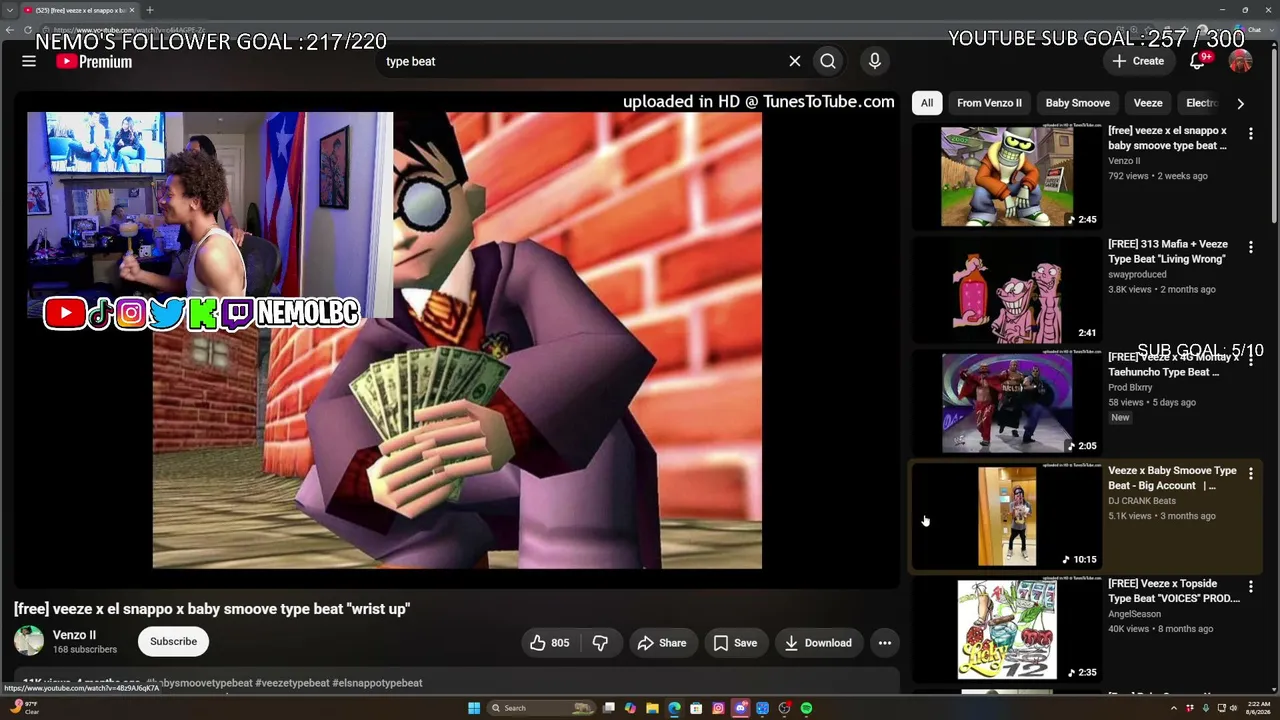Open options menu for the Taehuncho Type Beat video
The height and width of the screenshot is (720, 1280).
pyautogui.click(x=1250, y=360)
